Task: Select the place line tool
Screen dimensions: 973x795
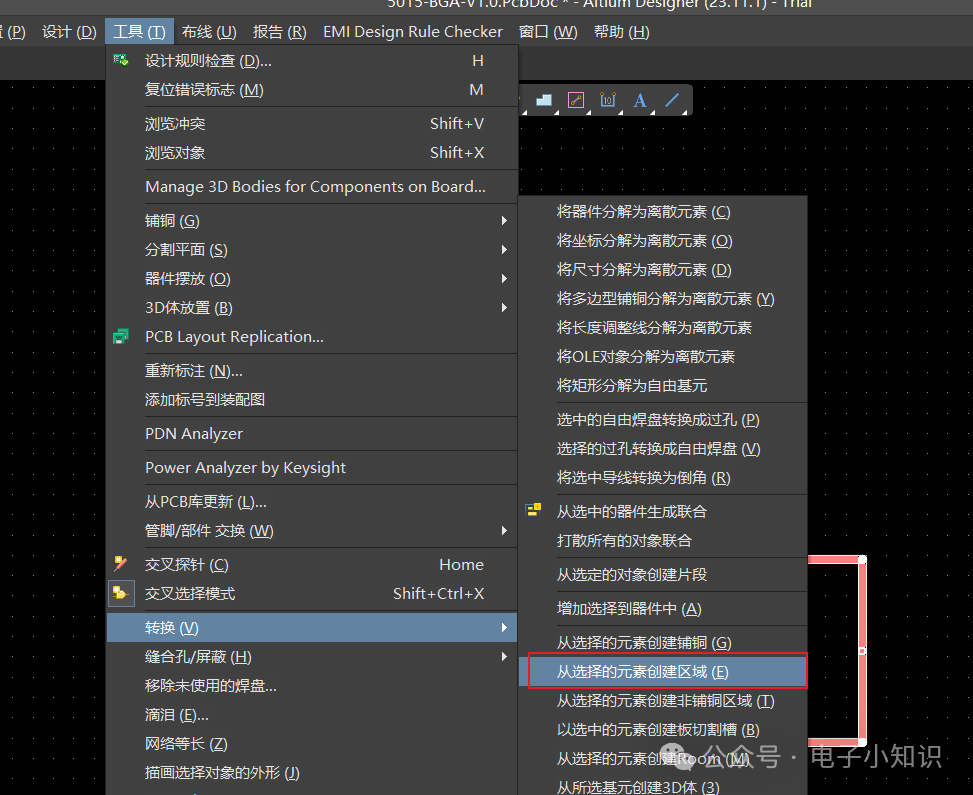Action: coord(671,100)
